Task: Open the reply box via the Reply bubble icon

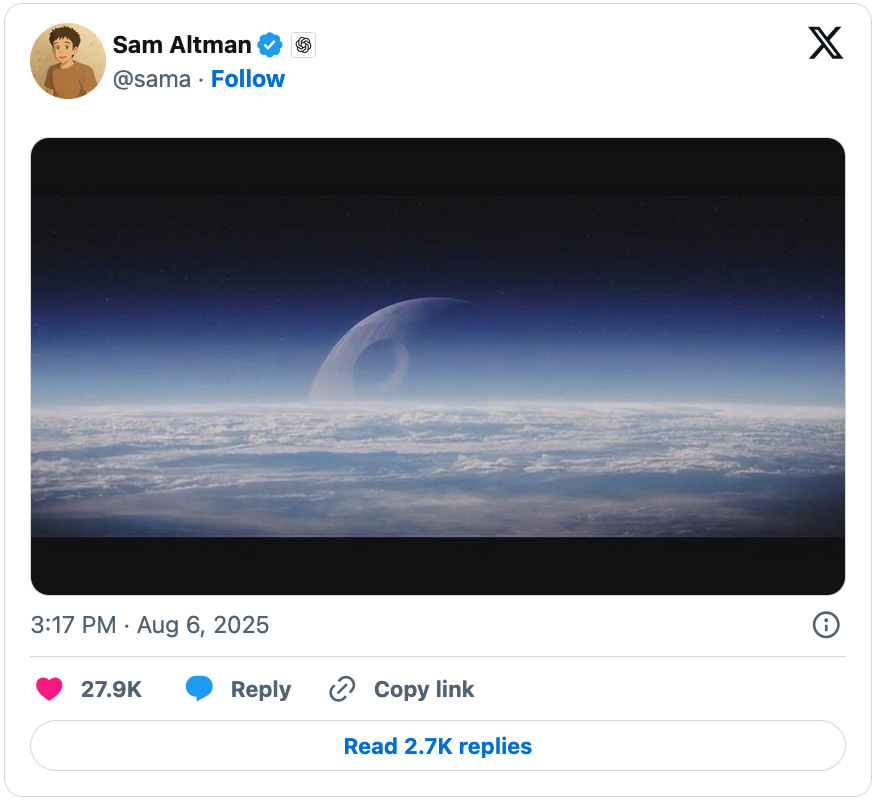Action: [199, 689]
